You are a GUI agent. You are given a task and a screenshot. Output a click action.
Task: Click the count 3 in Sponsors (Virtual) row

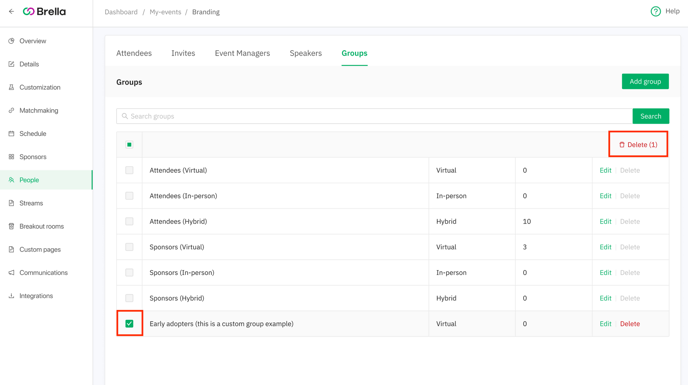(x=524, y=247)
